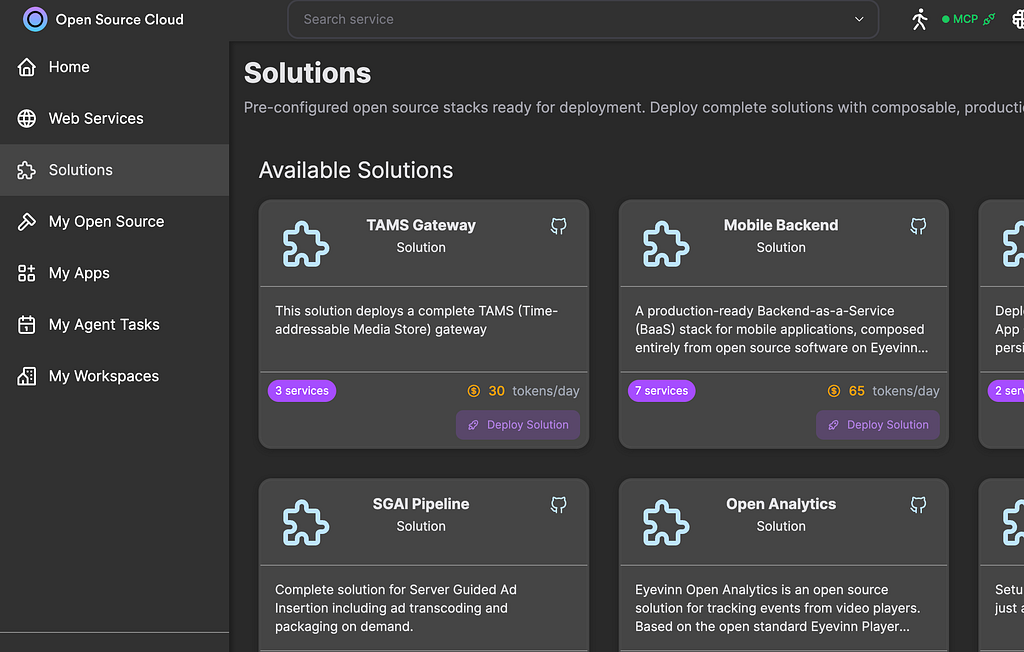The image size is (1024, 652).
Task: Click the walking person icon in header
Action: tap(920, 20)
